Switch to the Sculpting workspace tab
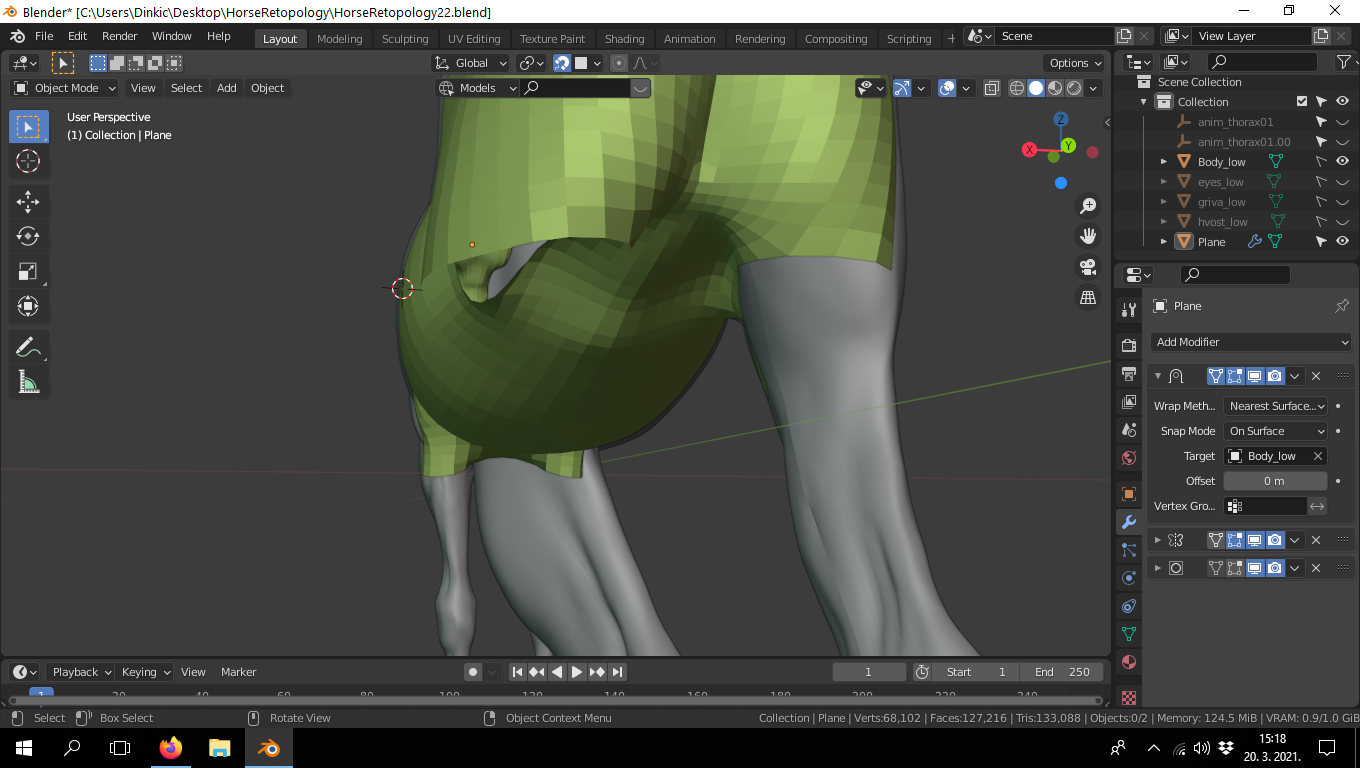Viewport: 1360px width, 768px height. (405, 39)
